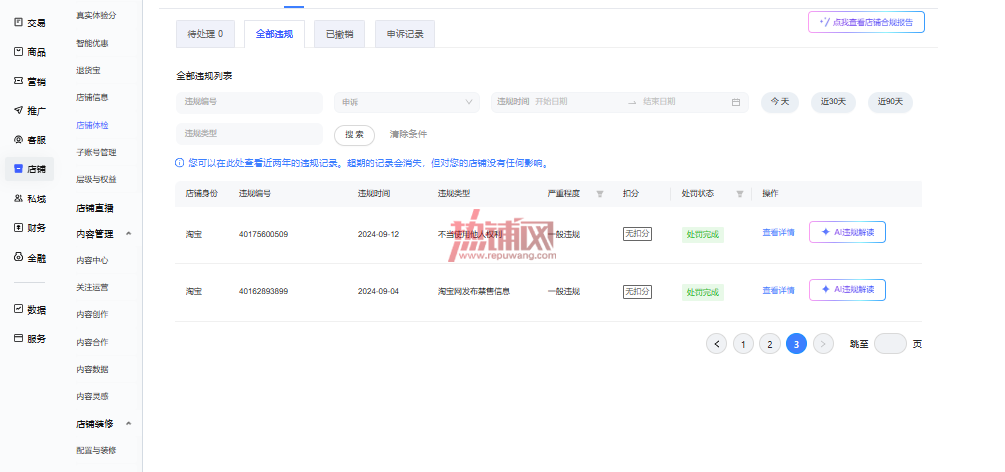Collapse the 店铺装修 menu group
Screen dimensions: 1005x472
128,424
